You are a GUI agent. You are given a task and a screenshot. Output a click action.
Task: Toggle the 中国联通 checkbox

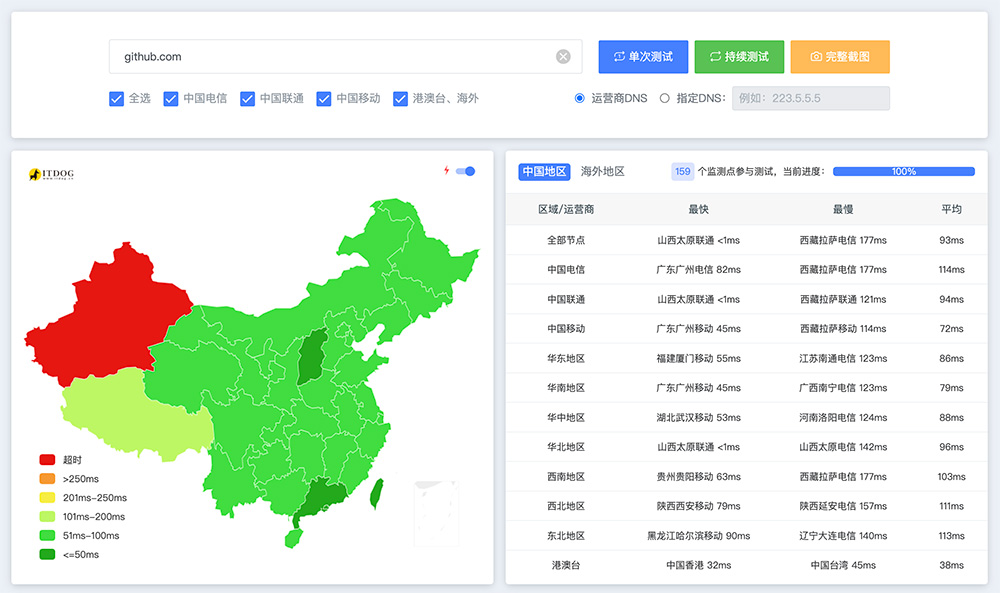coord(248,99)
